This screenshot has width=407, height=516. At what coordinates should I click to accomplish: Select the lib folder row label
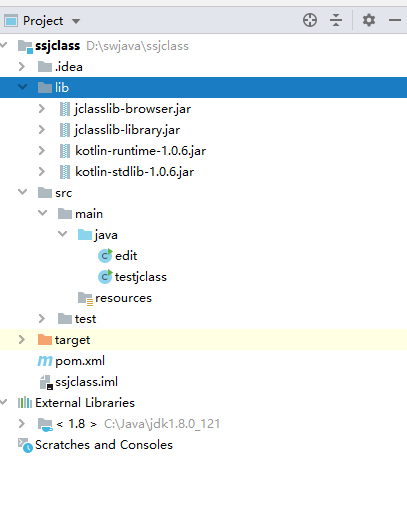coord(62,88)
